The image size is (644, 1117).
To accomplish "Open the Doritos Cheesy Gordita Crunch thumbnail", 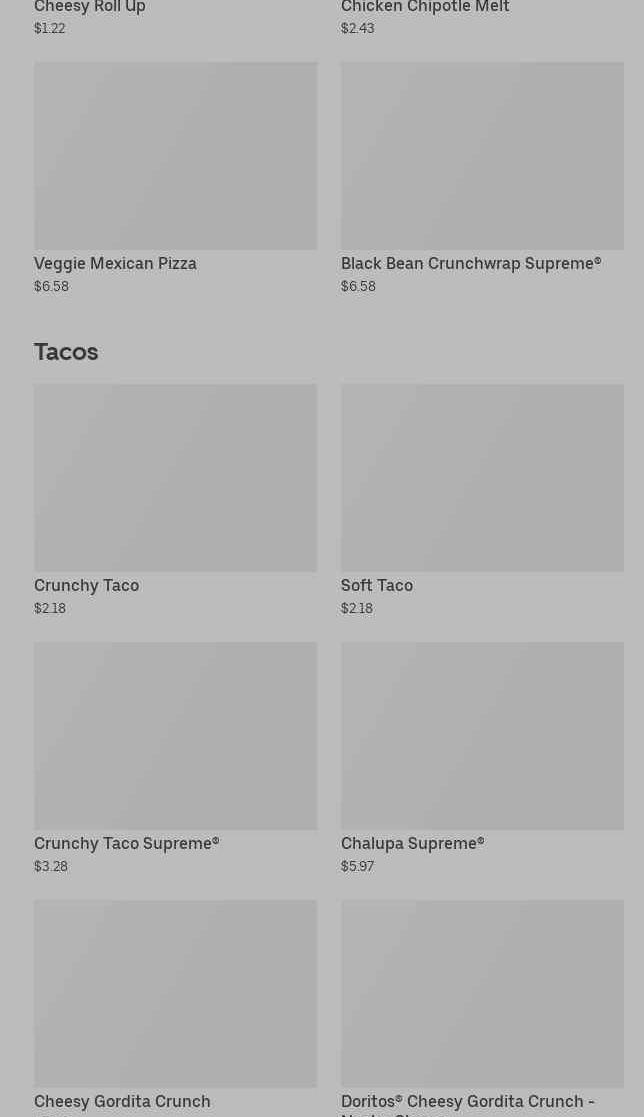I will pyautogui.click(x=482, y=994).
